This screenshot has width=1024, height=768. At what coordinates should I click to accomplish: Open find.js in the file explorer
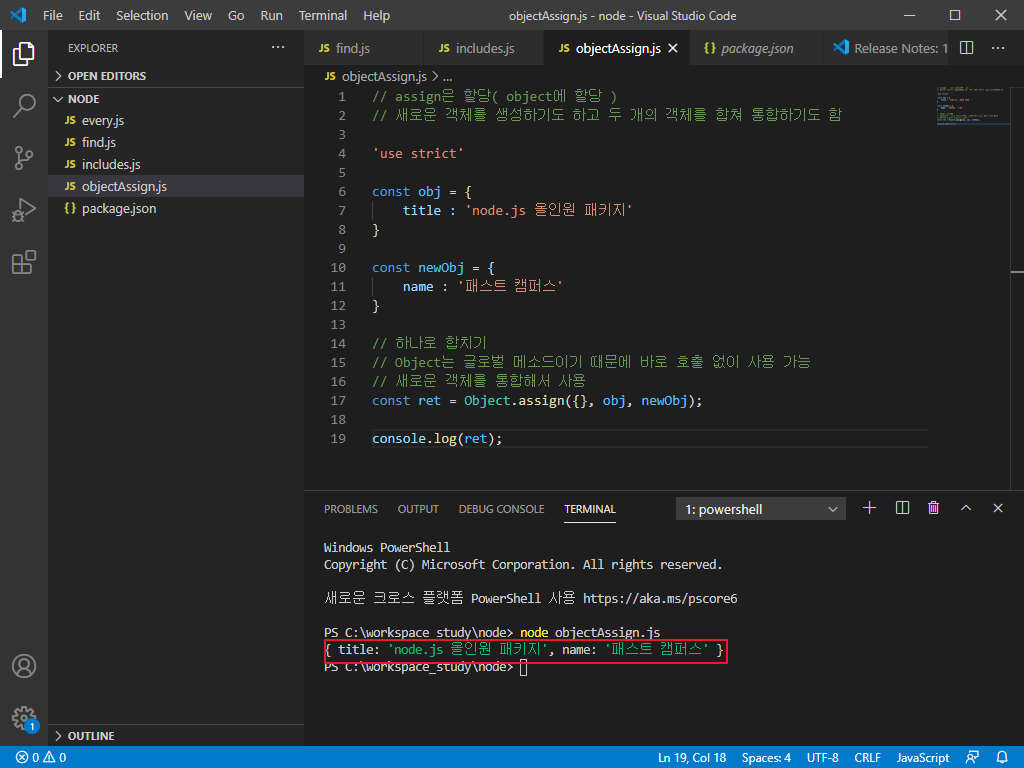pos(176,142)
